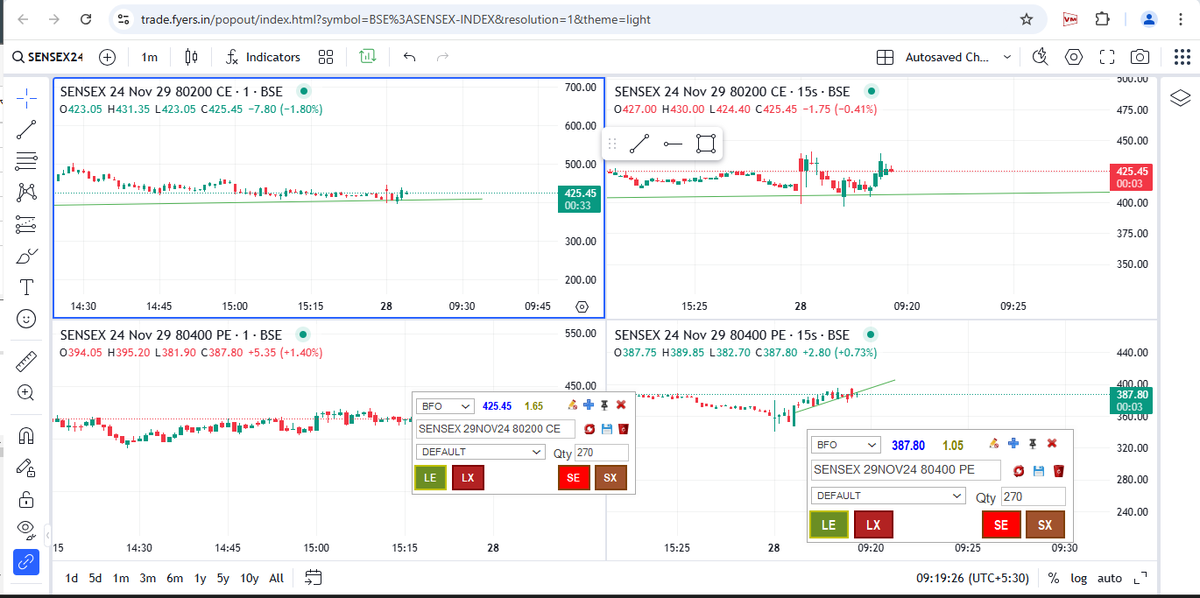
Task: Click trend line icon in floating favorites toolbar
Action: 640,144
